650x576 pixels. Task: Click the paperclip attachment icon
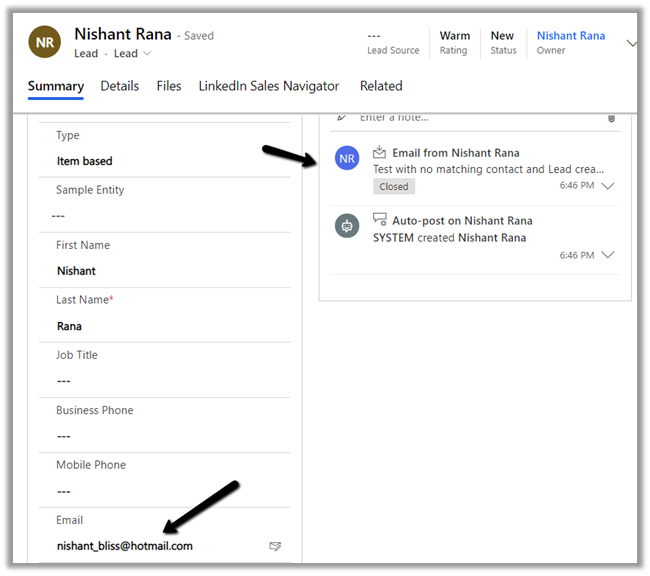coord(611,118)
